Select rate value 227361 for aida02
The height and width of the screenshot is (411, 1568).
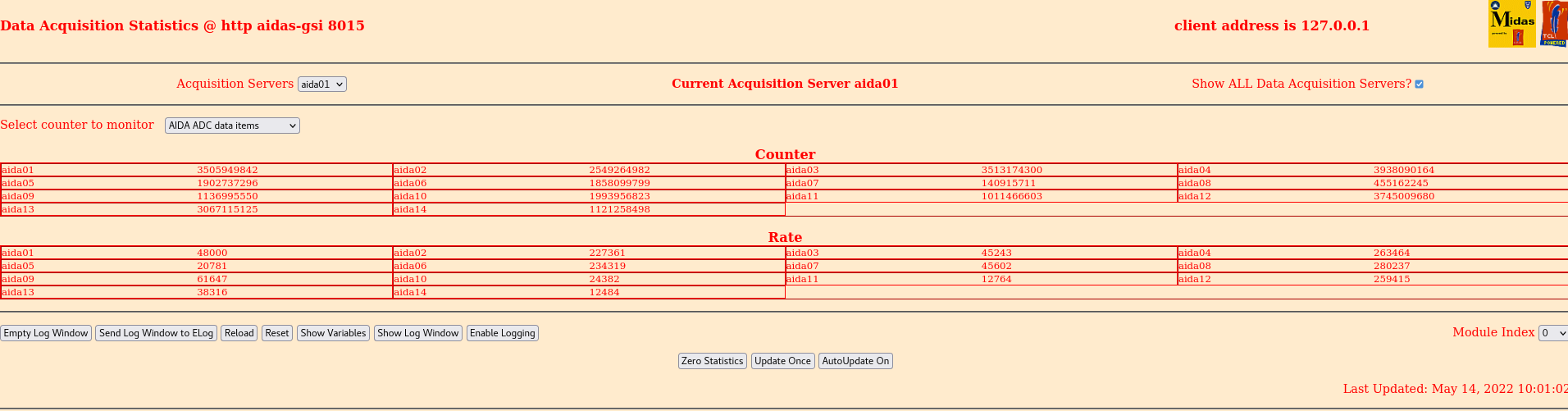click(x=607, y=253)
